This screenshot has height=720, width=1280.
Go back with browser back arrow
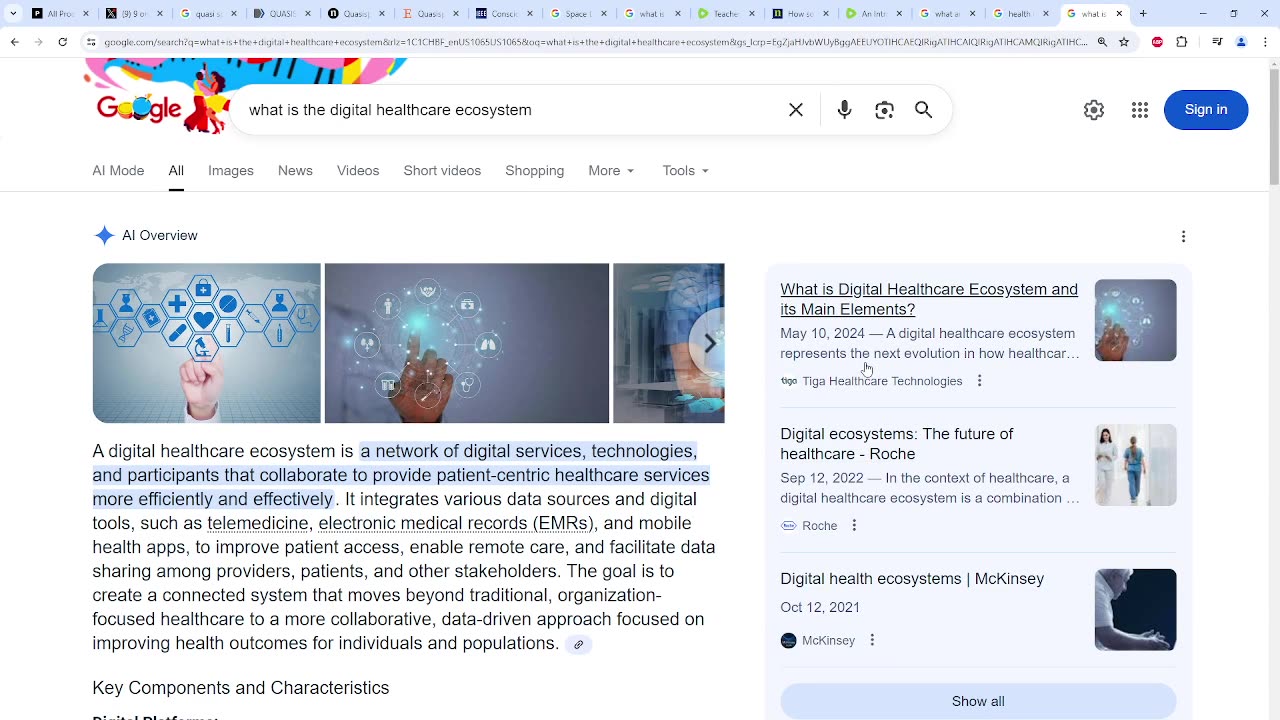14,42
